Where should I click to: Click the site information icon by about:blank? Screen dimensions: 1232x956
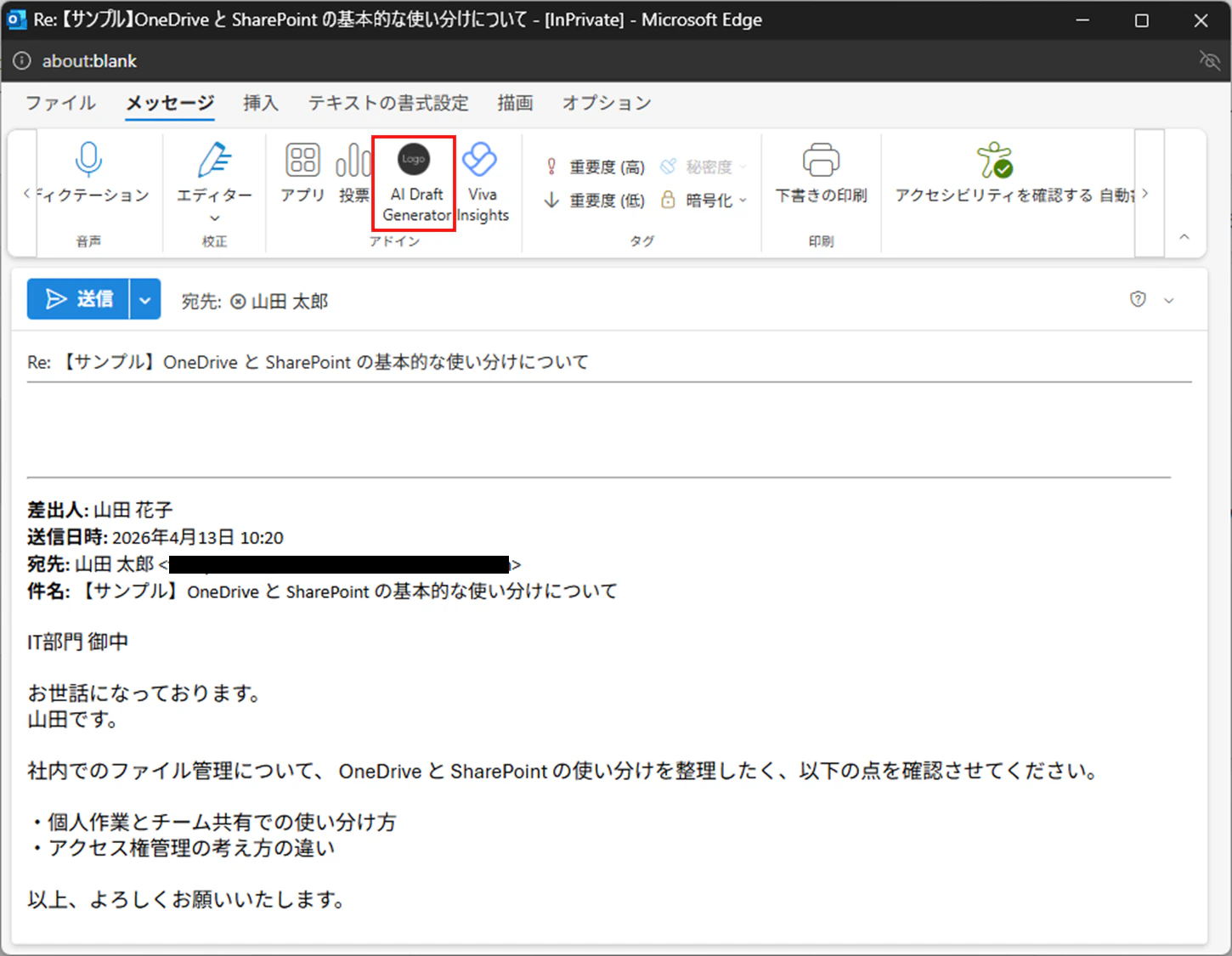pos(22,61)
